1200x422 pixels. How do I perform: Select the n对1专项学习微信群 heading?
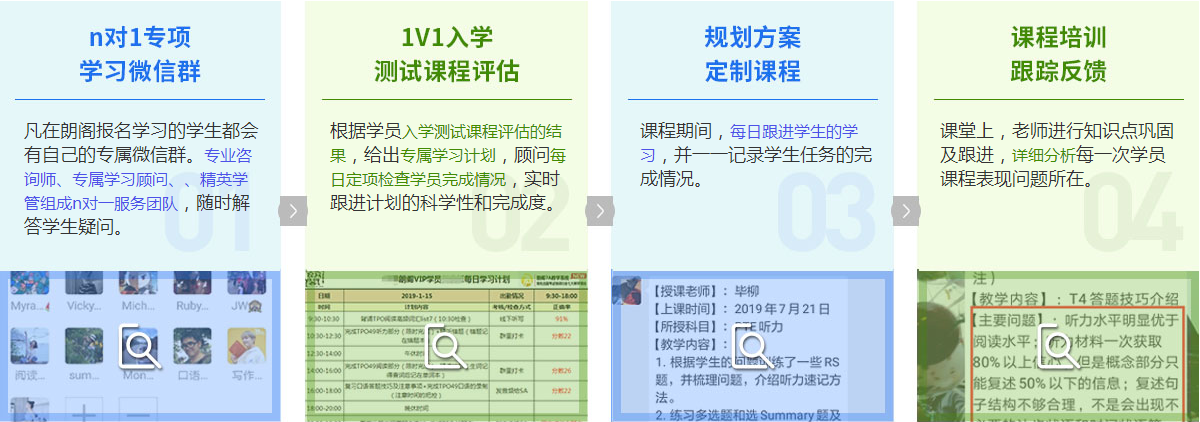140,55
